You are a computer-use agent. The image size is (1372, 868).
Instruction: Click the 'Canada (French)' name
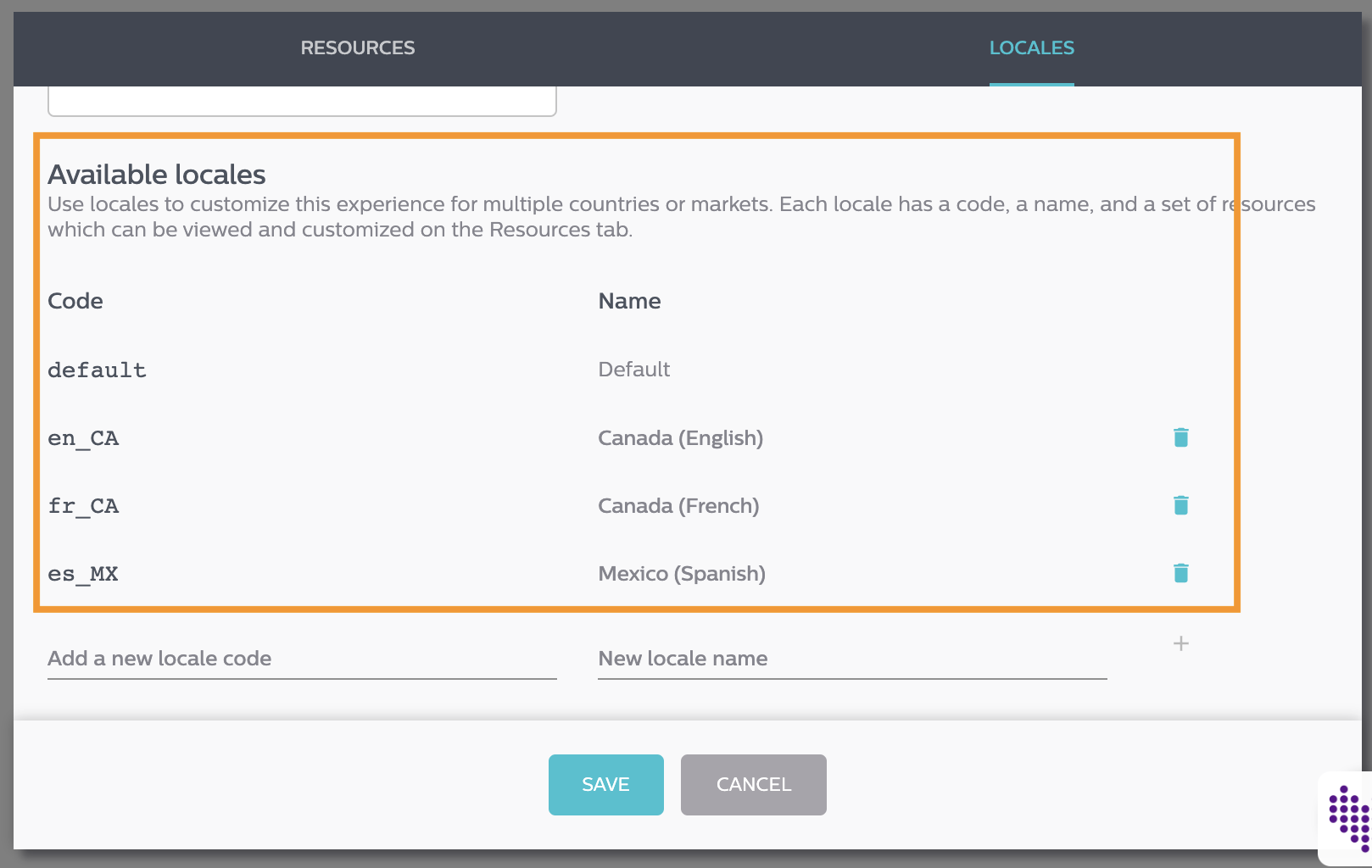[678, 506]
